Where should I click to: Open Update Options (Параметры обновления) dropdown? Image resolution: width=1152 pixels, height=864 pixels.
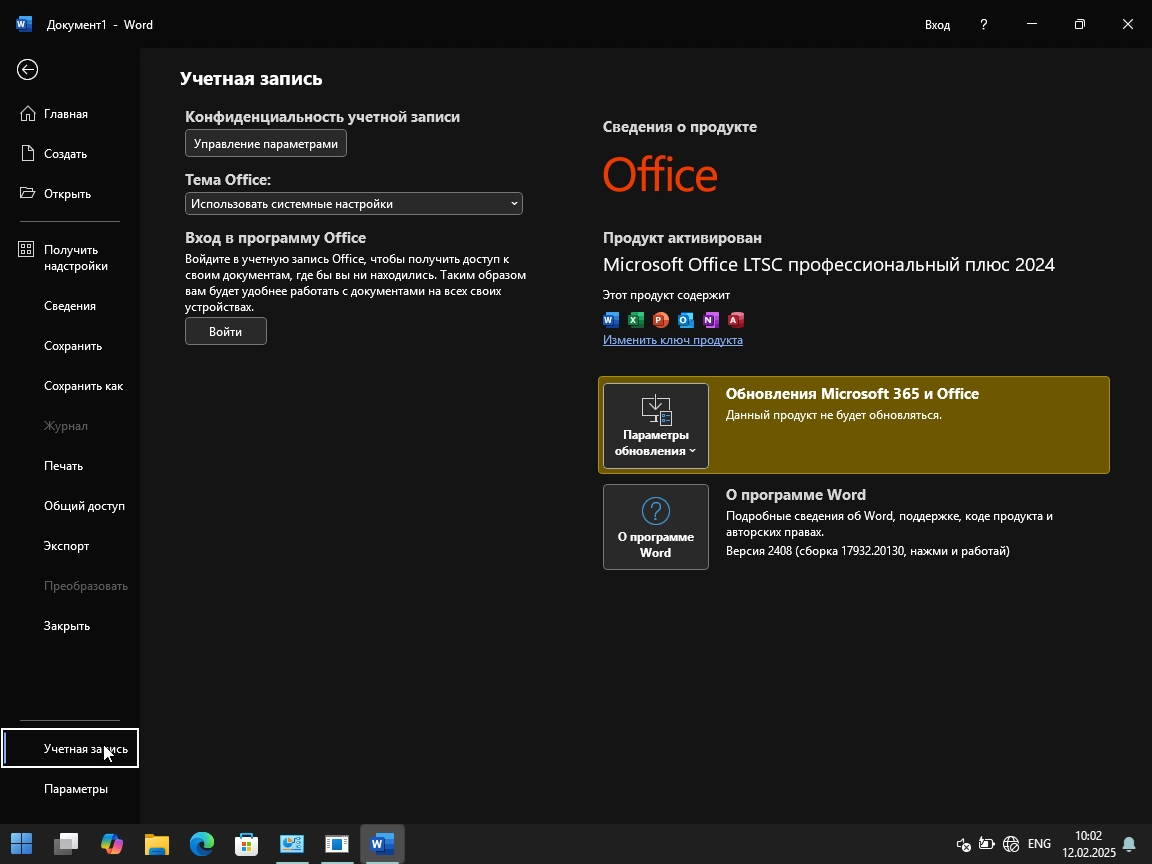click(x=655, y=426)
